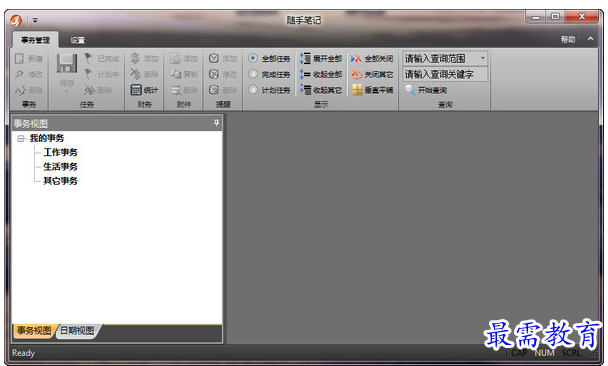The height and width of the screenshot is (366, 608).
Task: Collapse the ribbon with the chevron
Action: pos(590,39)
